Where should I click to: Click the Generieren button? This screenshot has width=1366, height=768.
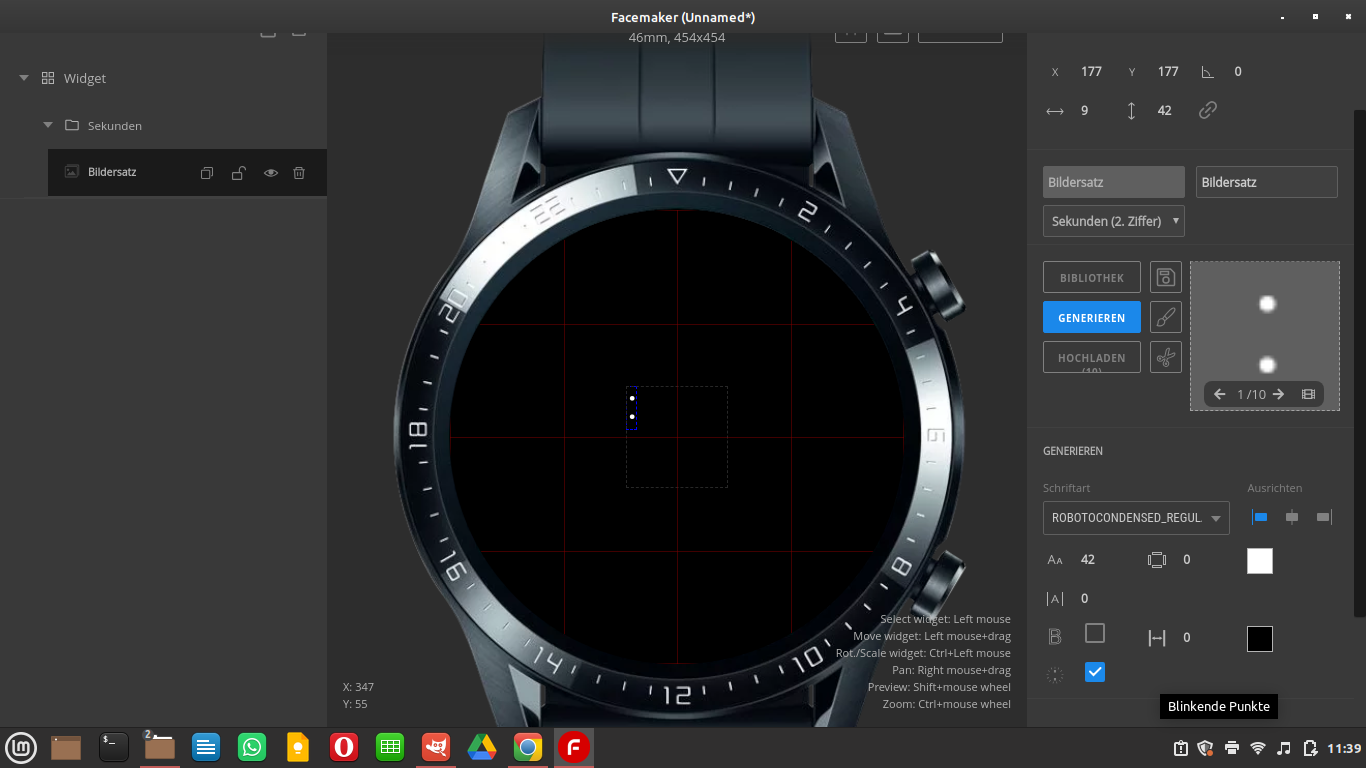[1091, 317]
